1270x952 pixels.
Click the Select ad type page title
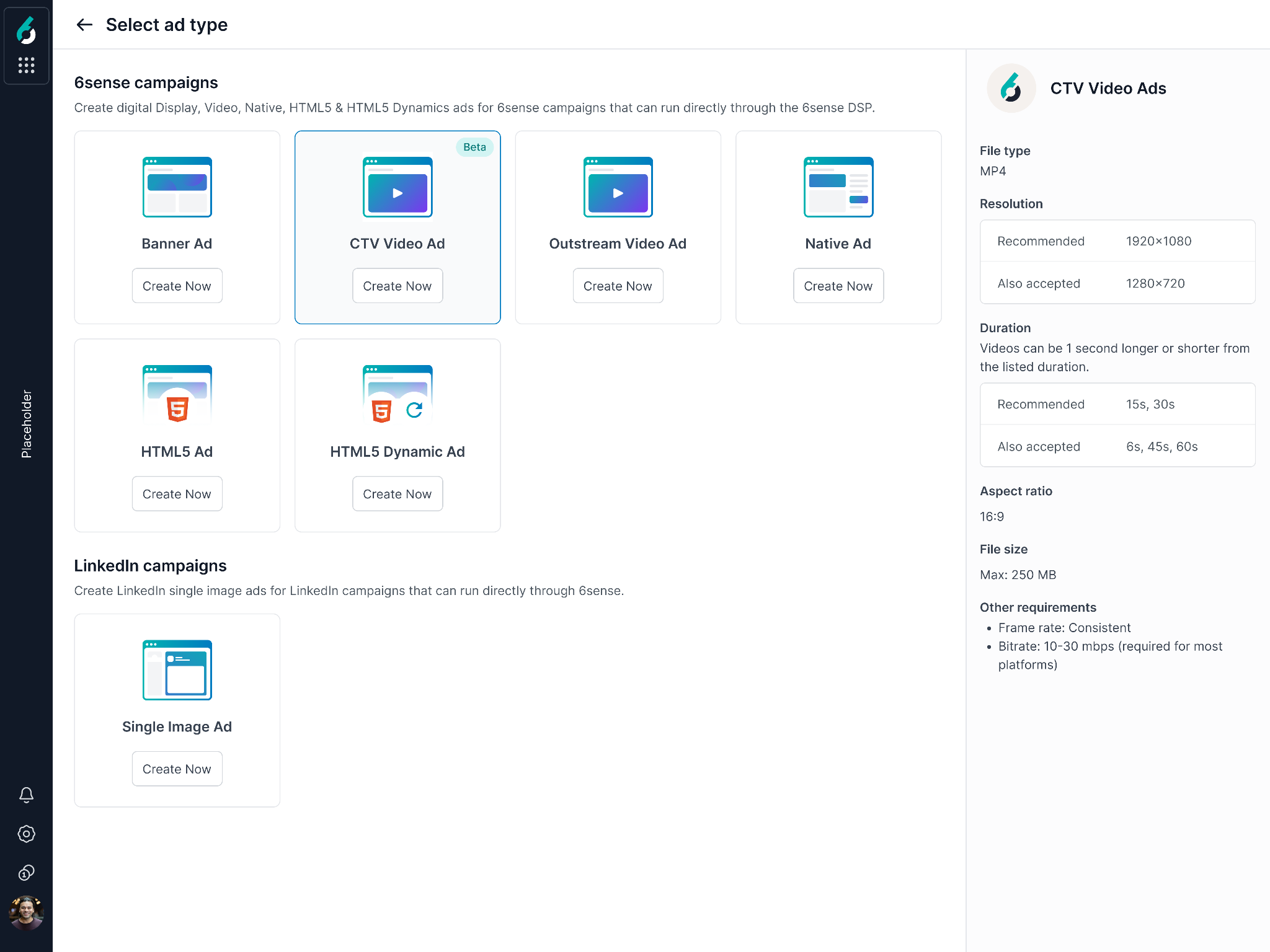coord(167,25)
